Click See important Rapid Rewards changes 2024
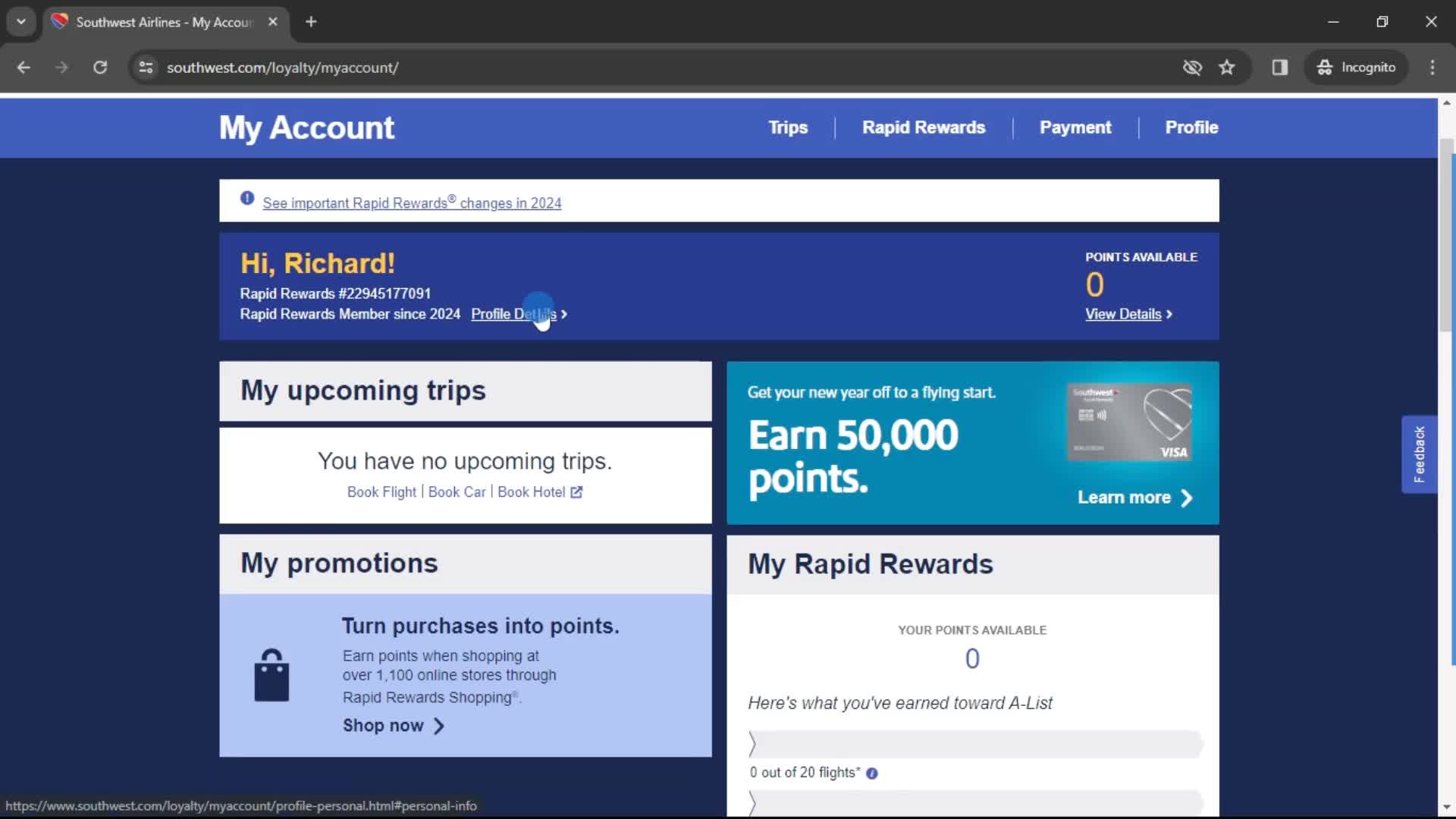The image size is (1456, 819). (x=412, y=202)
